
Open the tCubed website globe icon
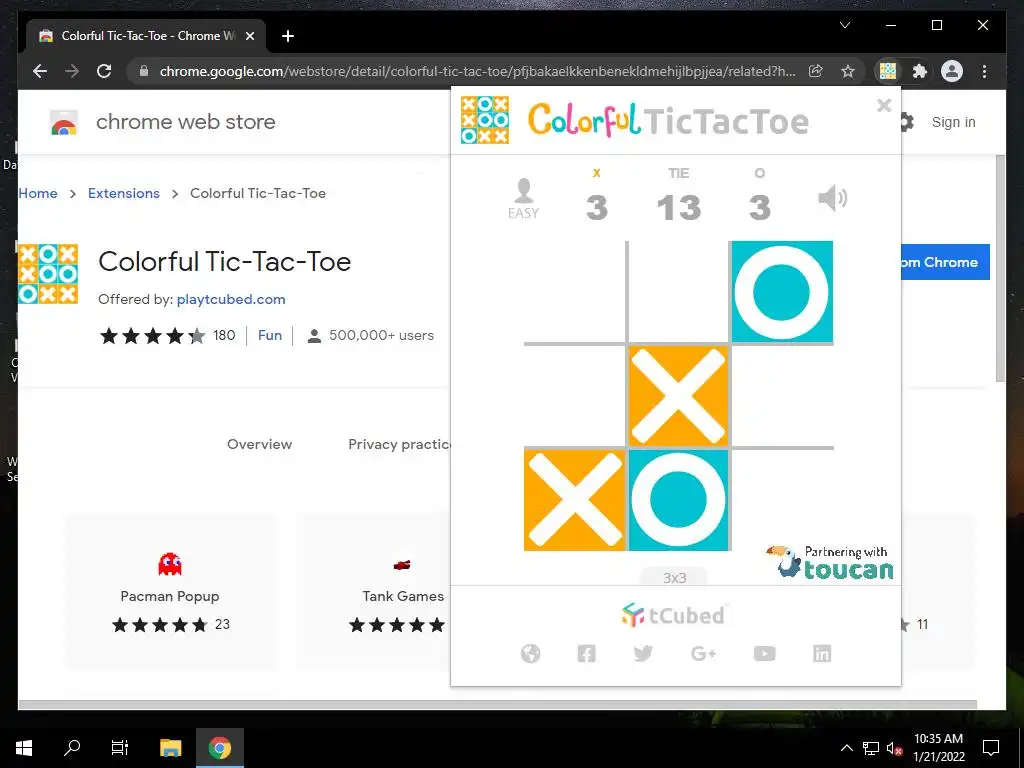point(530,653)
